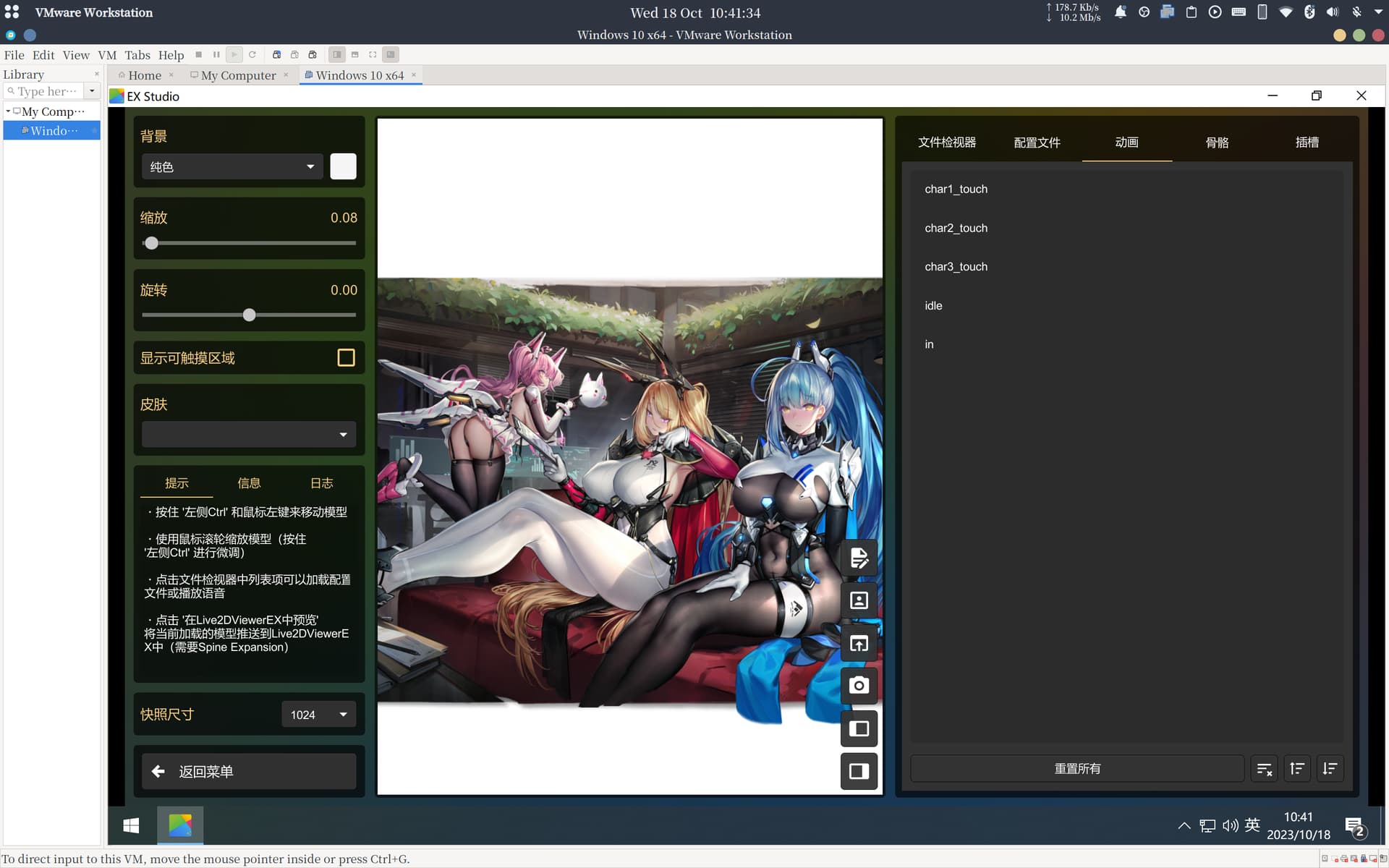Open VMware VM menu
This screenshot has height=868, width=1389.
(107, 55)
